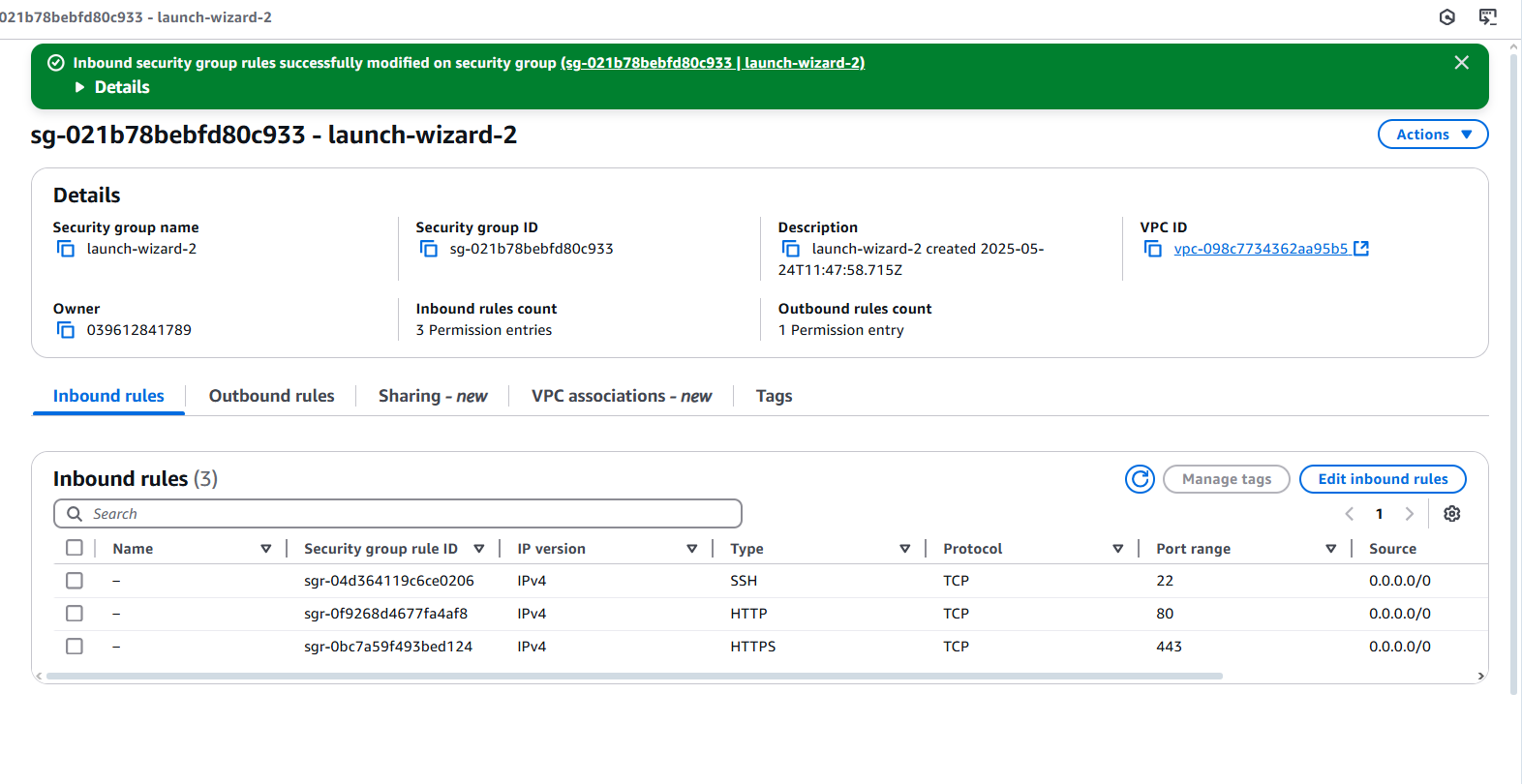Open the CloudShell icon in header
1522x784 pixels.
tap(1487, 16)
